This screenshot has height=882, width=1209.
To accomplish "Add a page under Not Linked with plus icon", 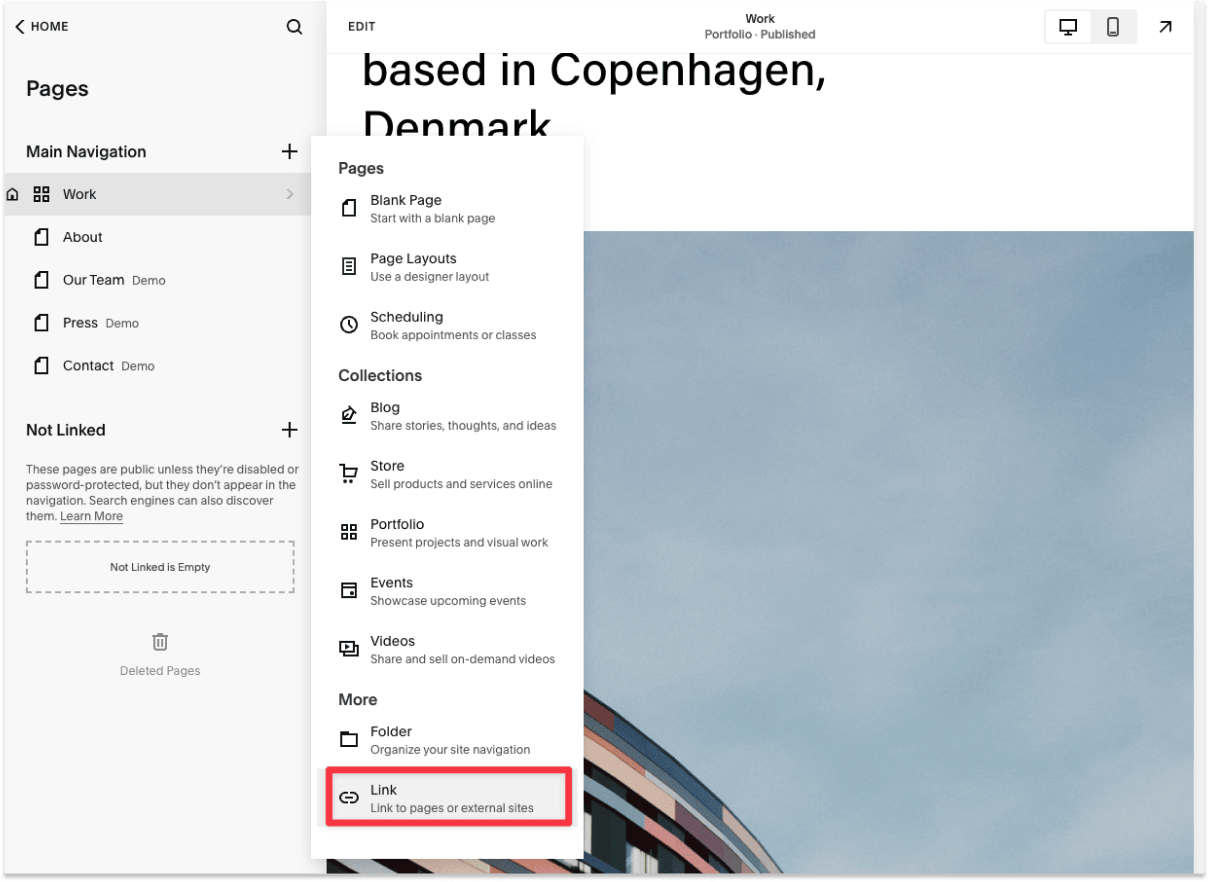I will coord(289,430).
